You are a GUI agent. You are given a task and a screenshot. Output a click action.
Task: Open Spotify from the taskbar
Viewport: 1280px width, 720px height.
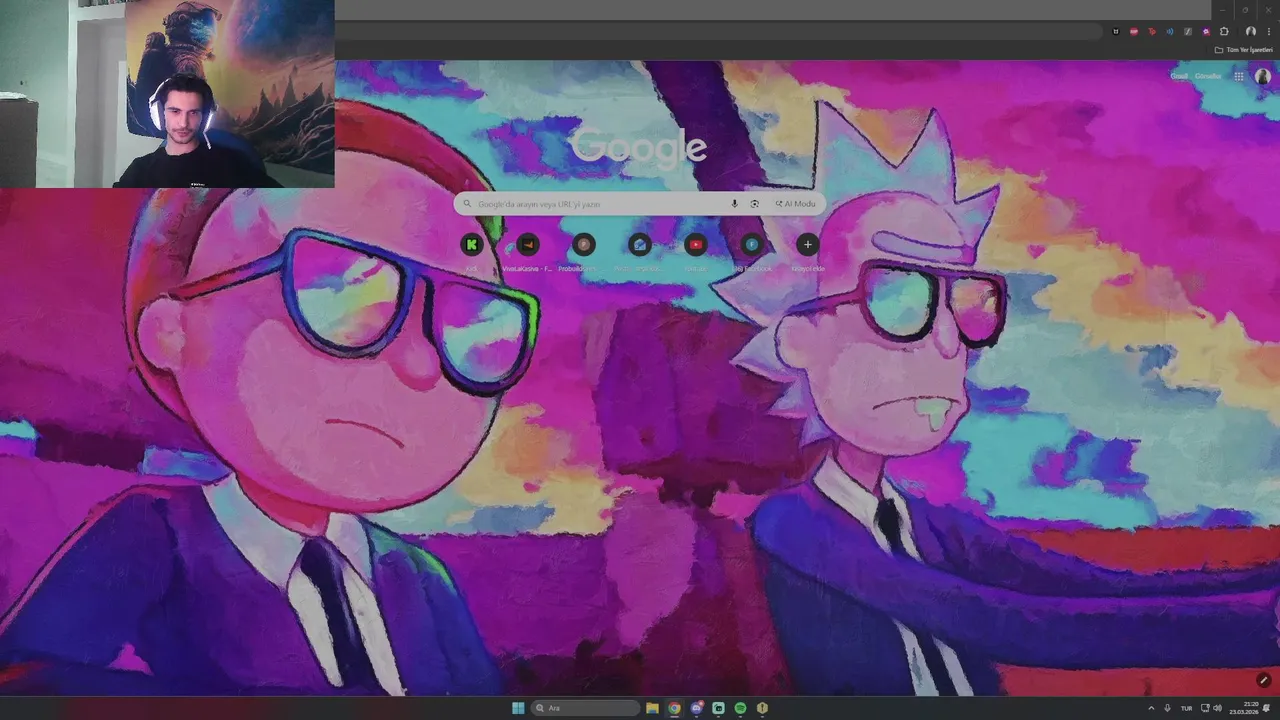click(740, 708)
